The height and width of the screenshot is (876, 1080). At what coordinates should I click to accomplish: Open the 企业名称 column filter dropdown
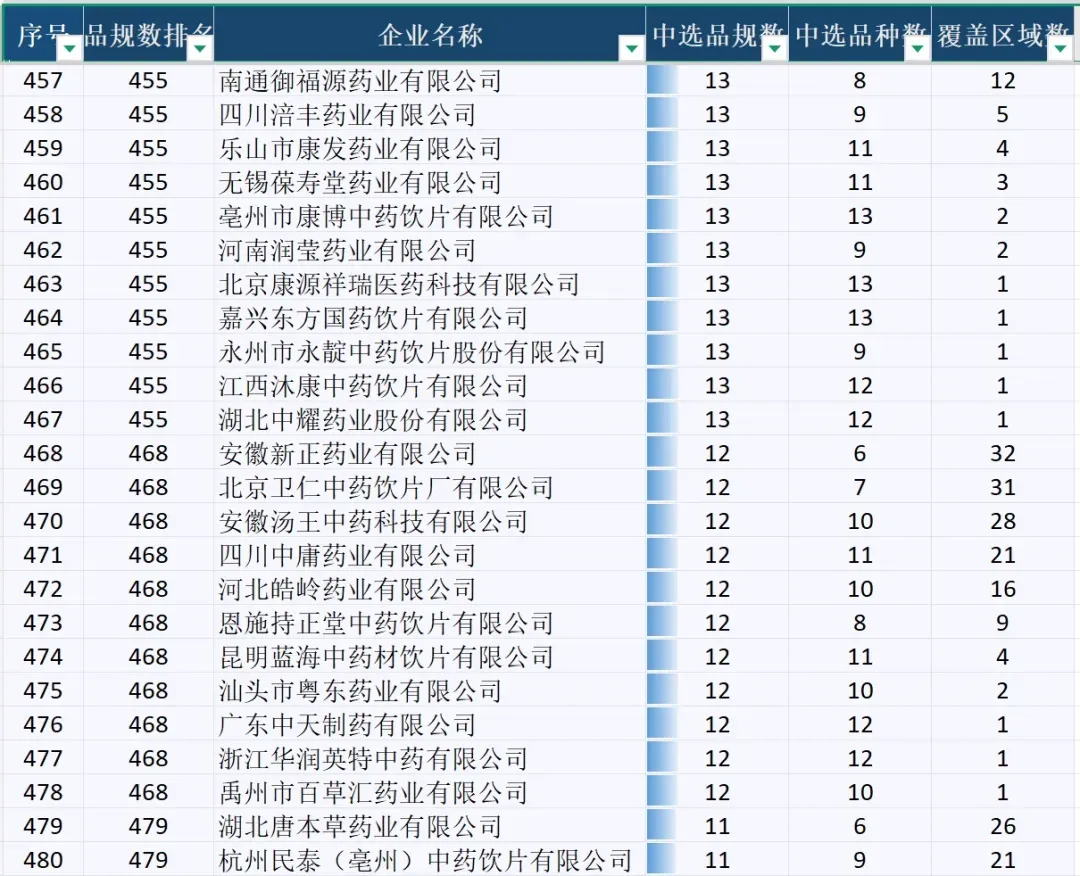[x=632, y=48]
